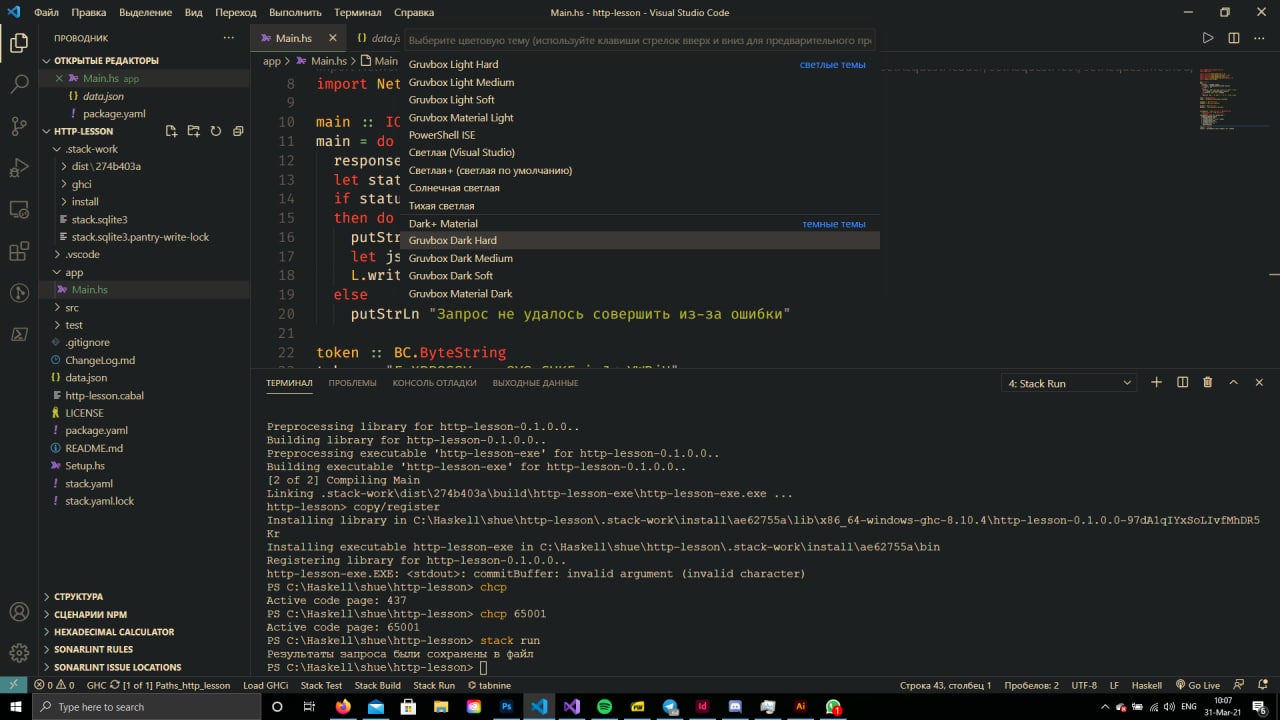Click Load GHCi in the status bar
The height and width of the screenshot is (720, 1280).
point(266,685)
